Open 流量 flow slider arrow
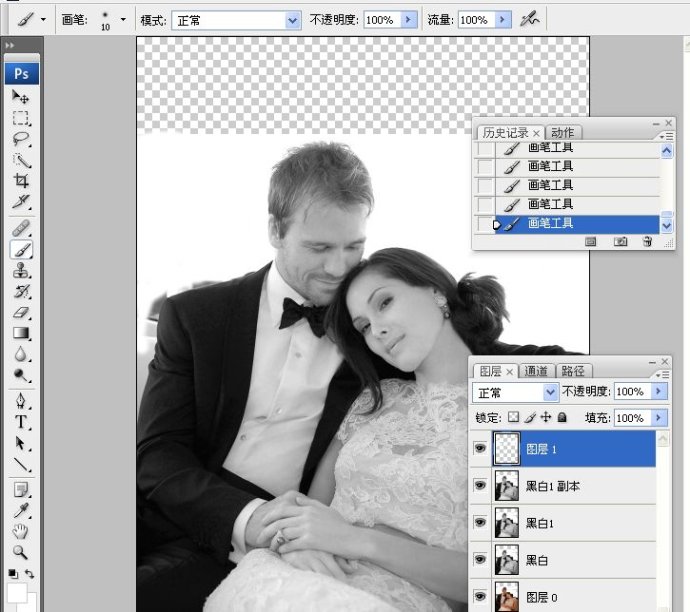 click(x=503, y=20)
